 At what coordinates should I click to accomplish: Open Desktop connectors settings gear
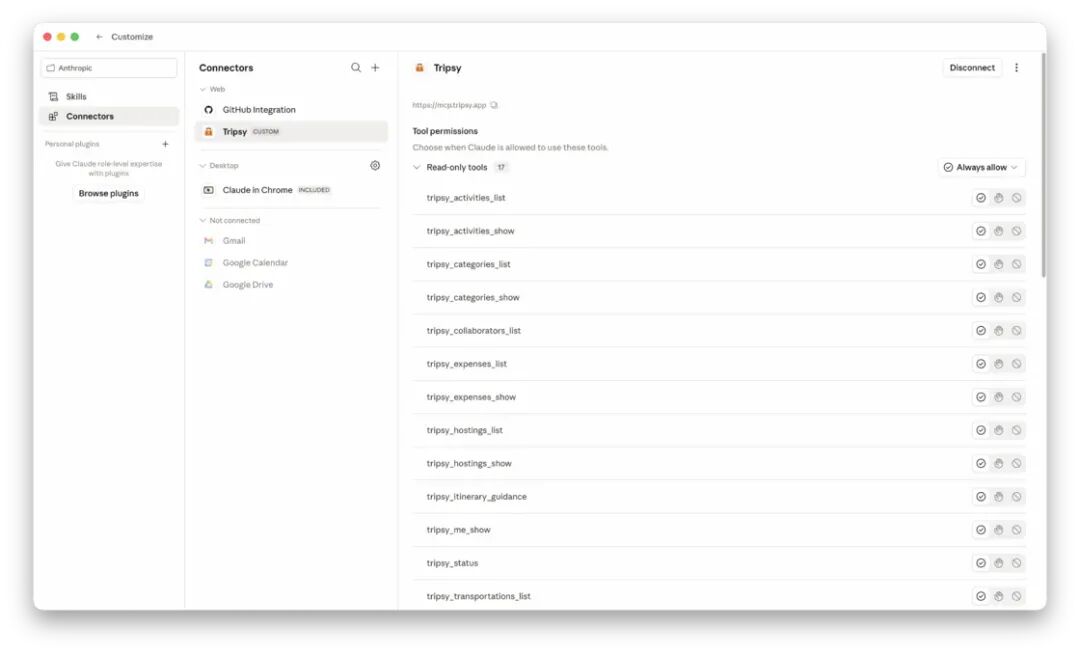pyautogui.click(x=375, y=165)
